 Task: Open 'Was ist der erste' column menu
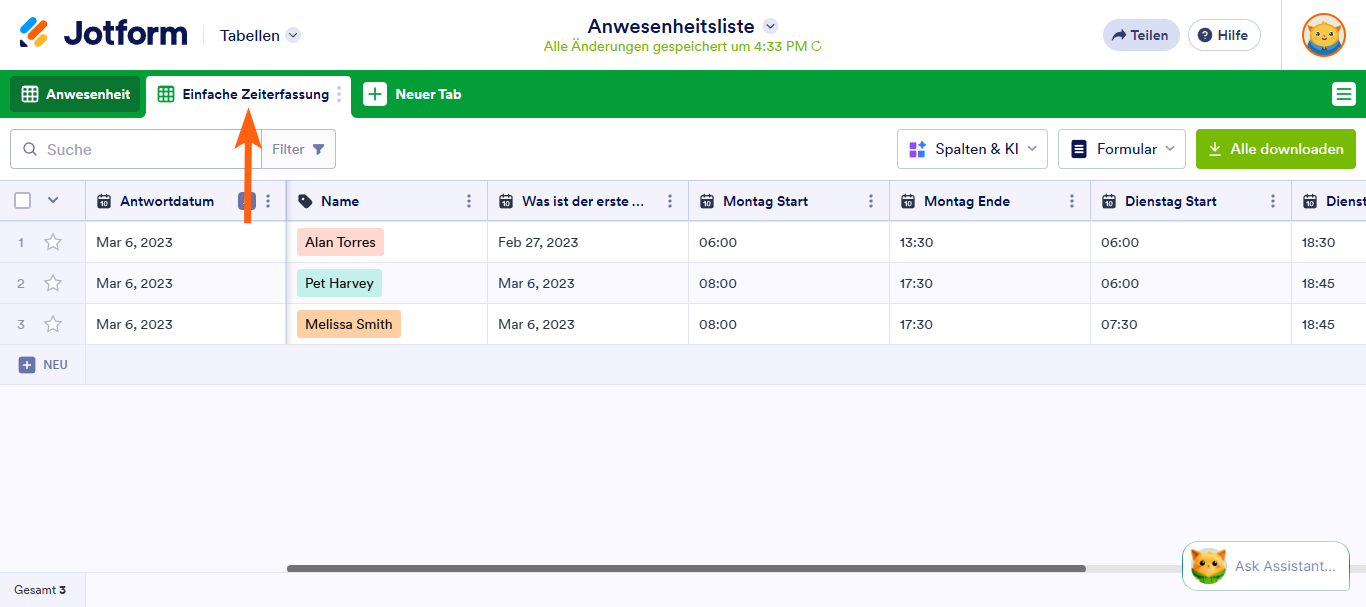pos(670,201)
